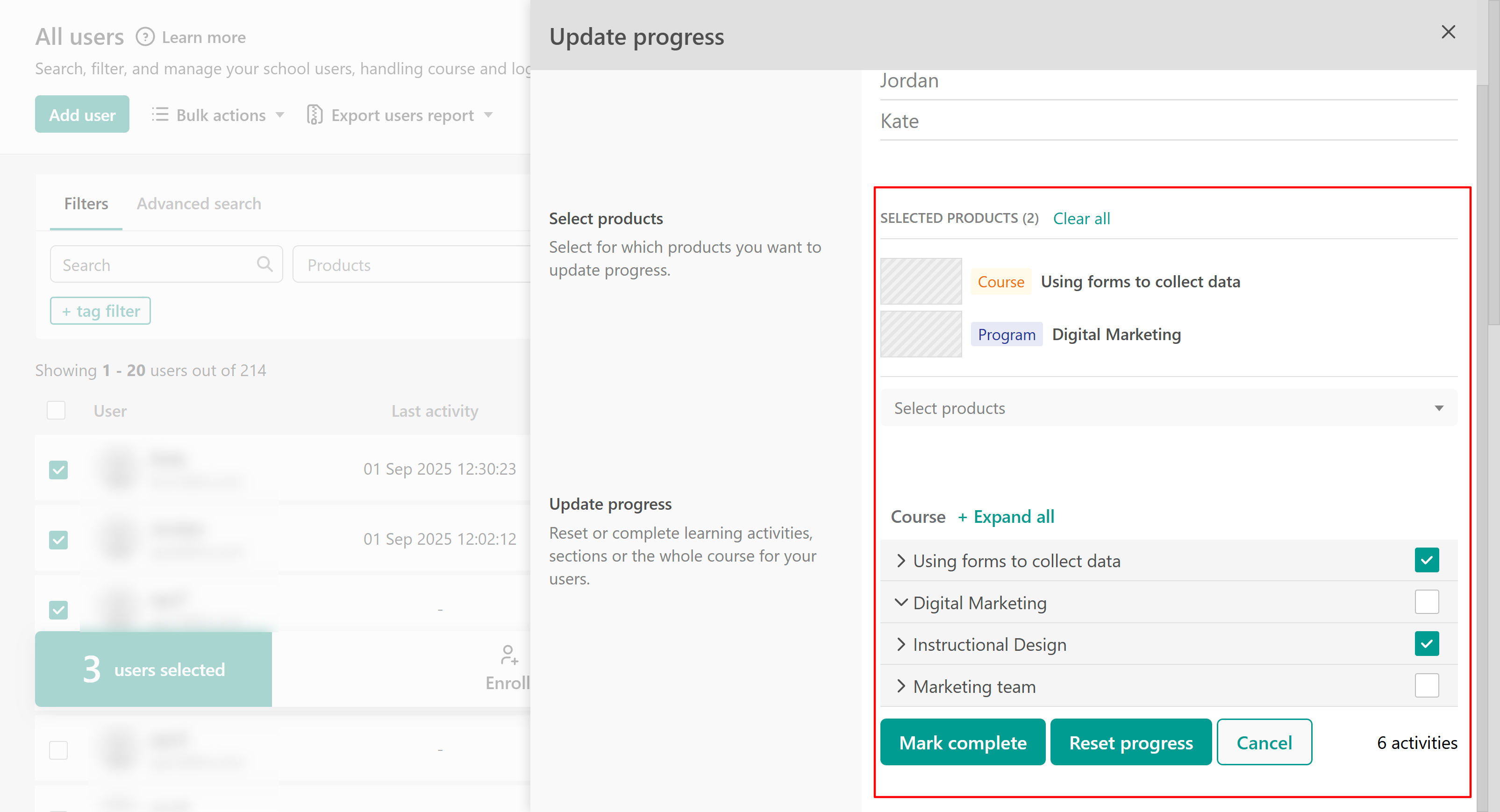
Task: Click the Enroll user icon
Action: coord(509,654)
